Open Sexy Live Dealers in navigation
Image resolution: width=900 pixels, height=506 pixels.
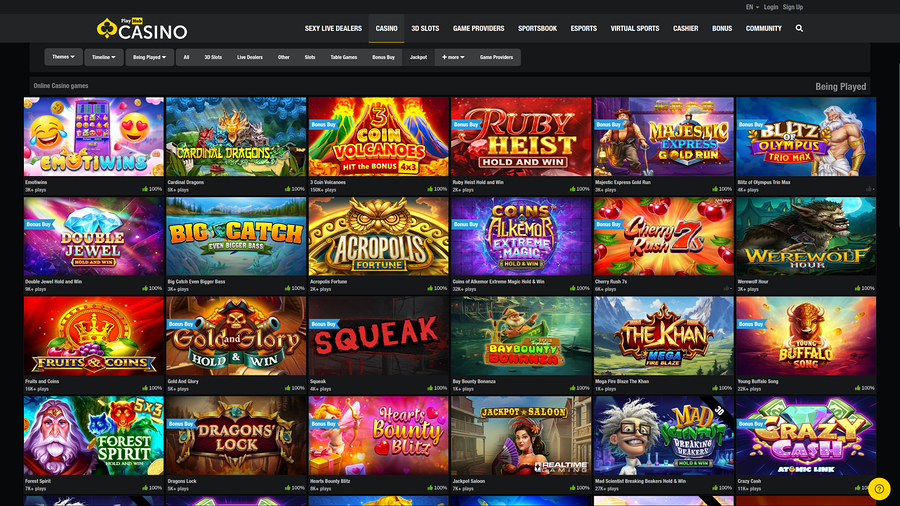tap(333, 28)
